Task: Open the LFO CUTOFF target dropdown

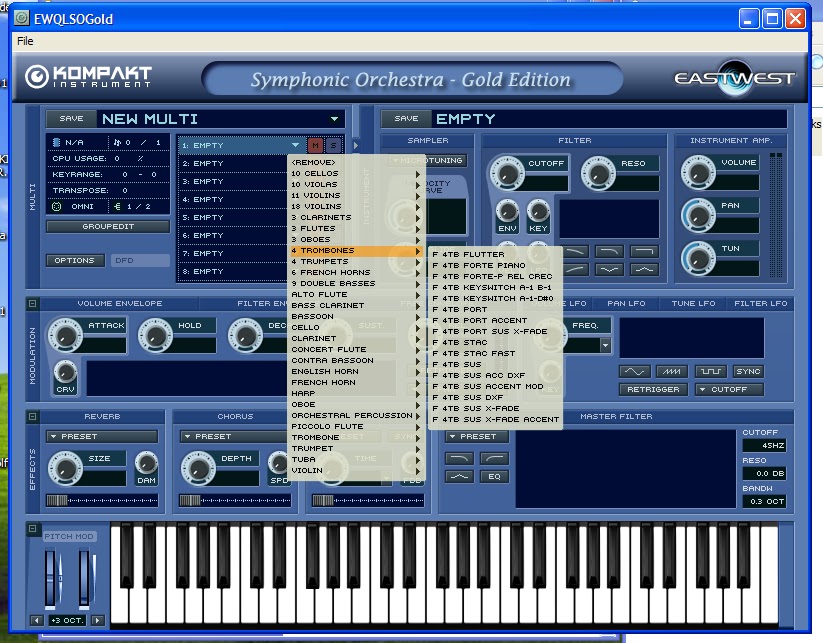Action: tap(729, 389)
